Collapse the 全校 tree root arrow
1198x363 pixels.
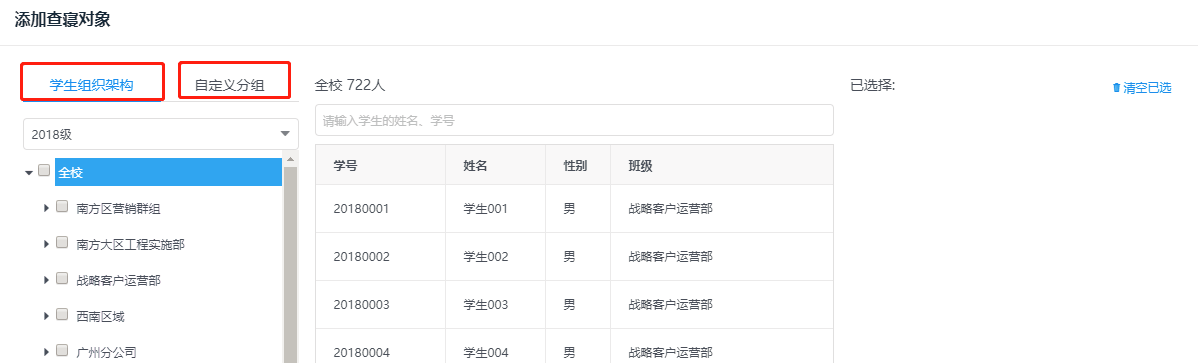click(x=29, y=173)
